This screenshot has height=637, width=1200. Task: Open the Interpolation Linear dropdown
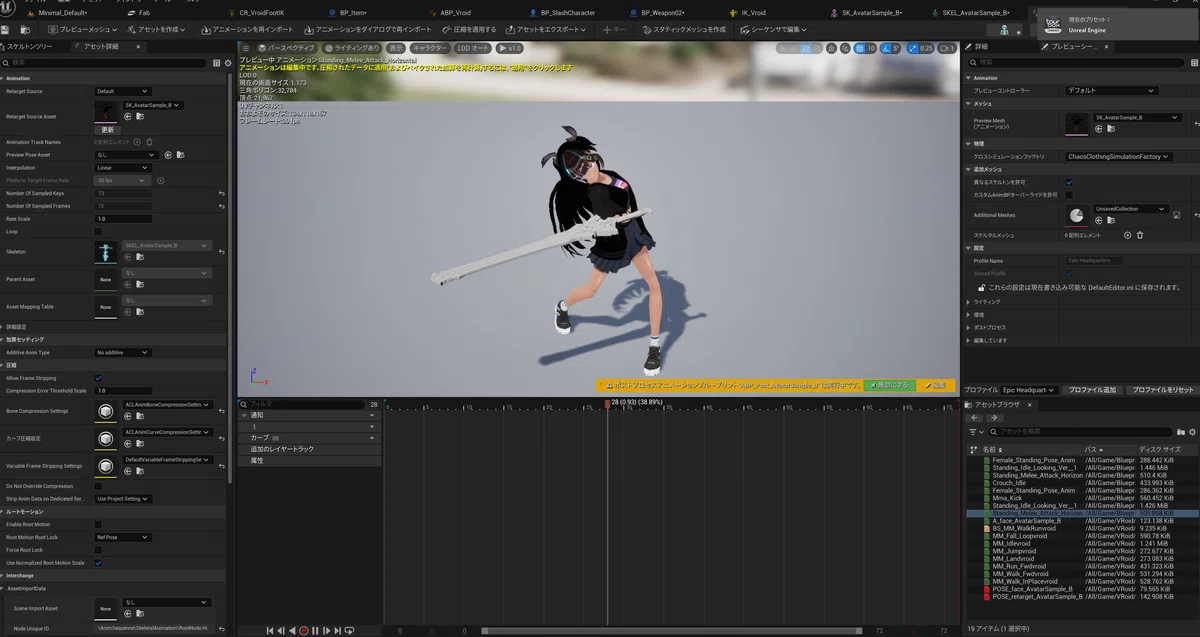tap(123, 168)
